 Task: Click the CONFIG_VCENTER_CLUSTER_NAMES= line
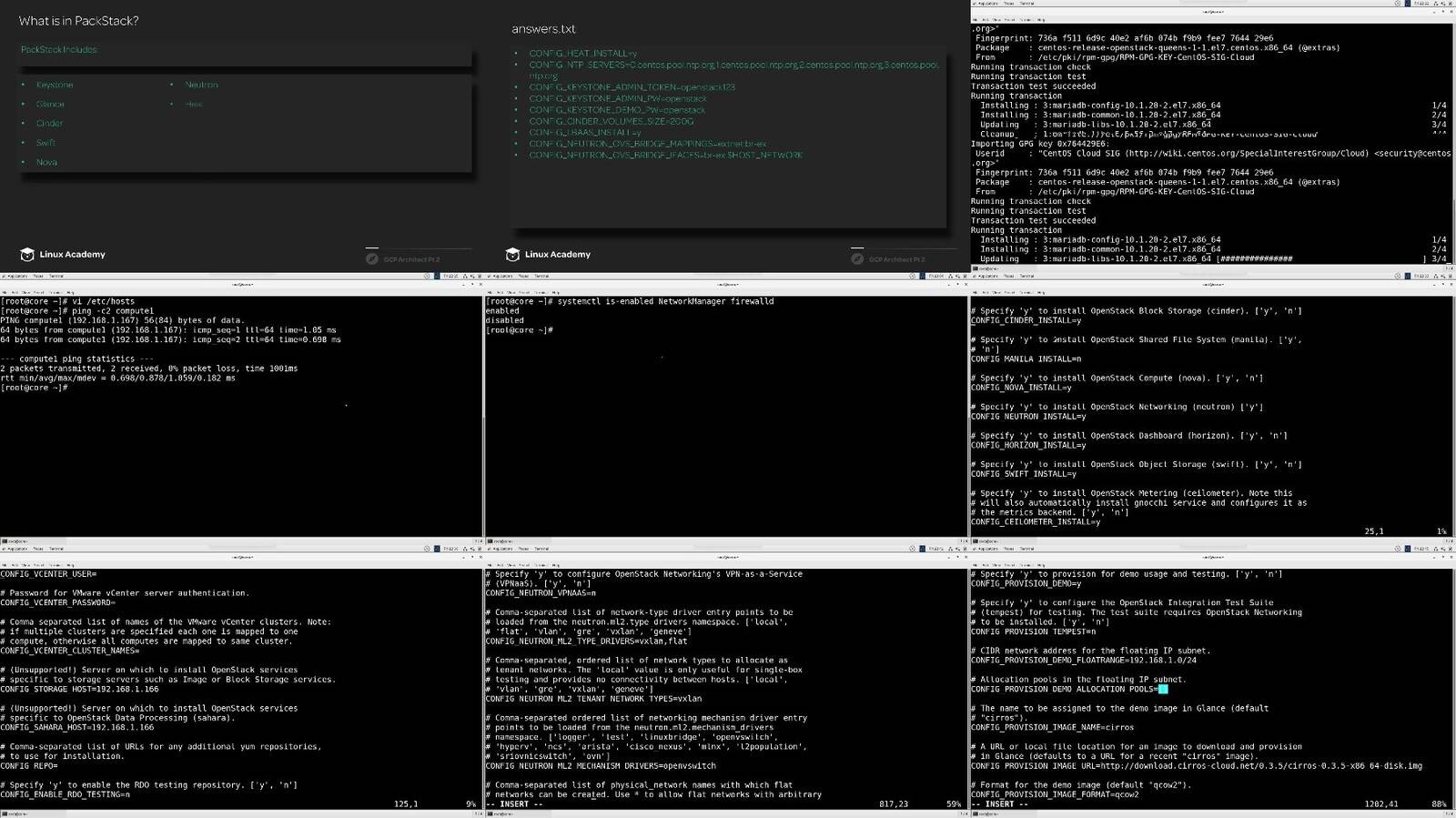[70, 651]
